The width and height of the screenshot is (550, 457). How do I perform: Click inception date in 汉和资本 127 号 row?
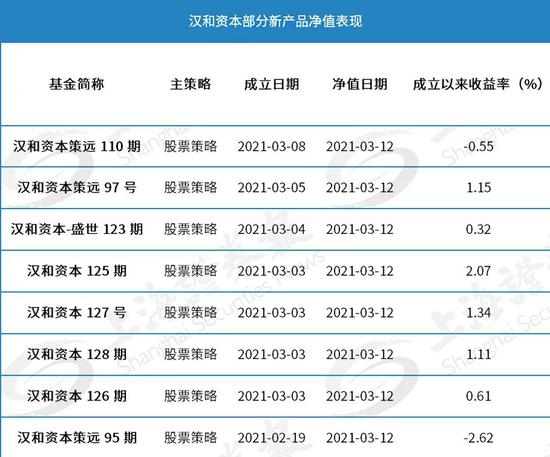pyautogui.click(x=271, y=313)
